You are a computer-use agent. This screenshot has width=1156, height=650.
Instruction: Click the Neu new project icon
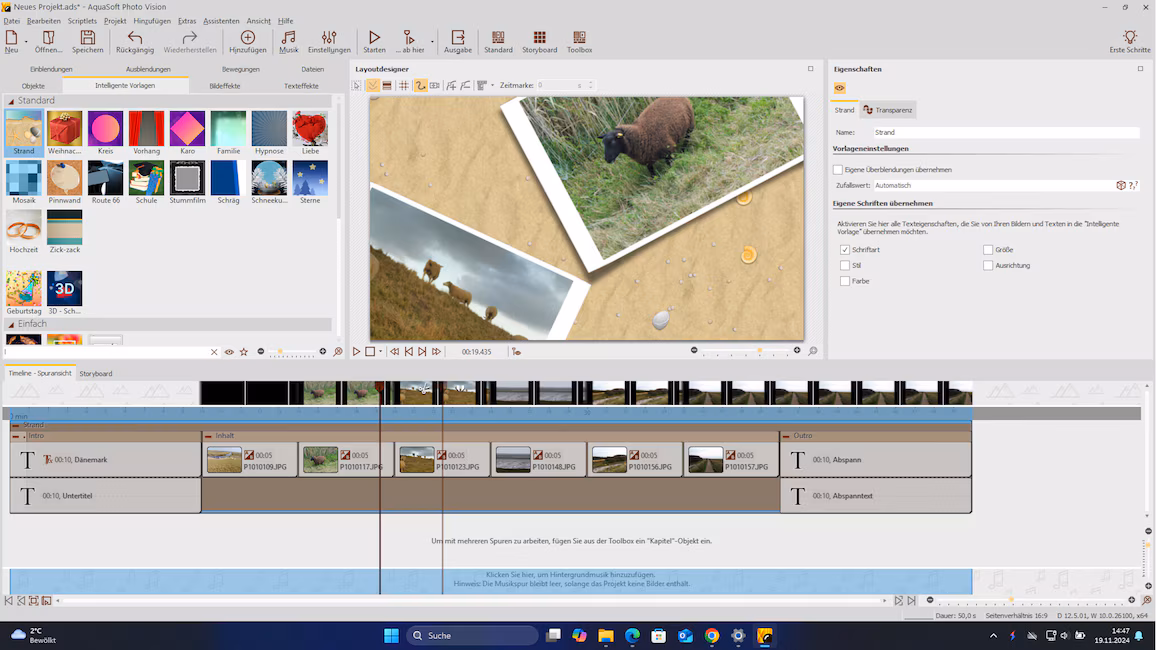[11, 41]
